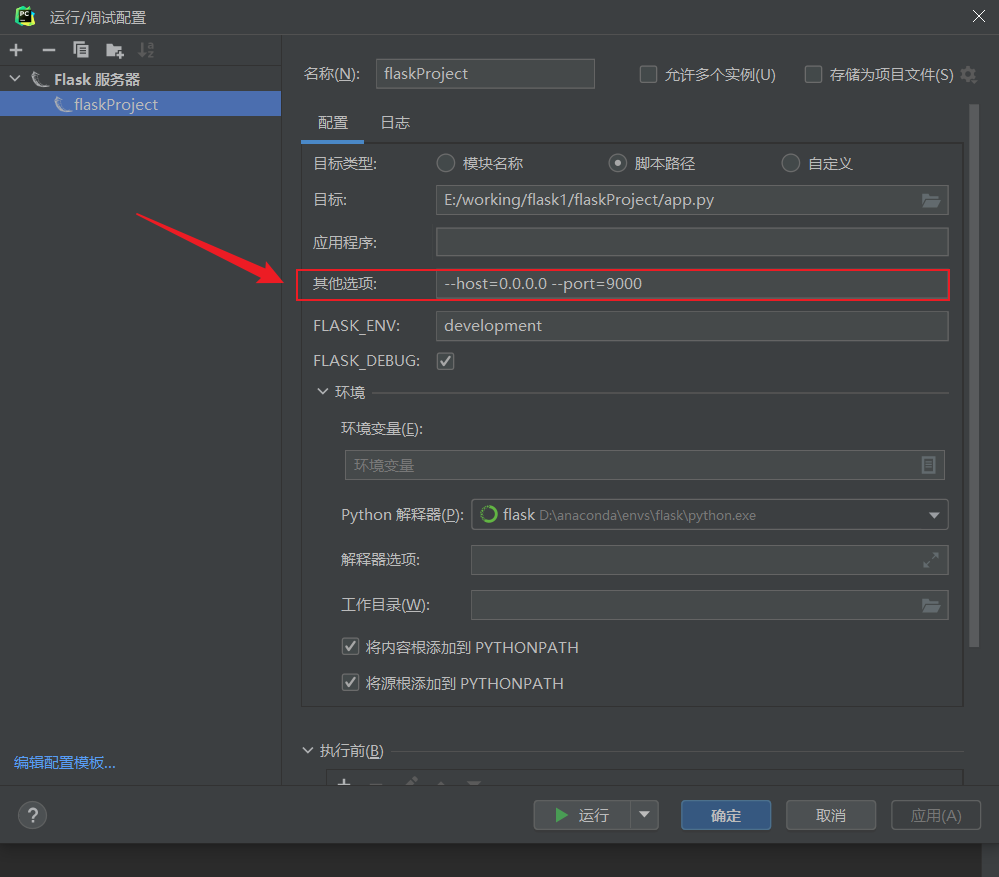Viewport: 999px width, 877px height.
Task: Toggle the FLASK_DEBUG checkbox
Action: (445, 361)
